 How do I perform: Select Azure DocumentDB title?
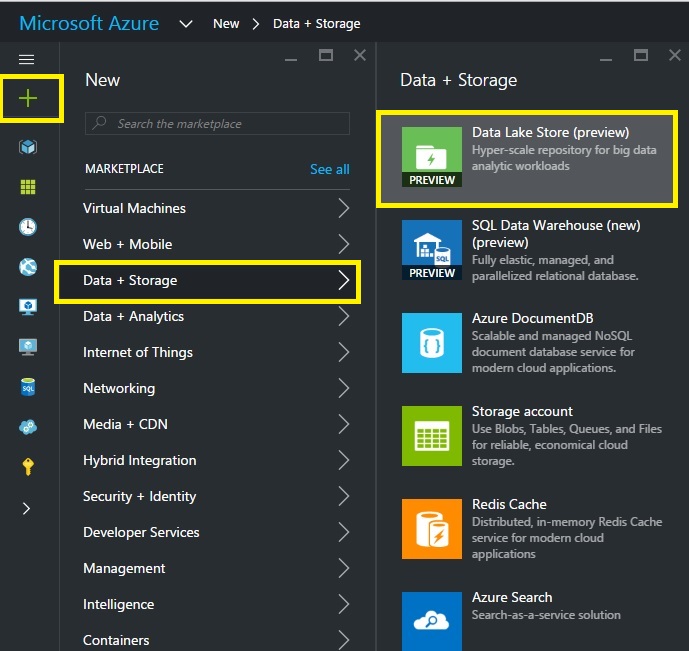pos(532,318)
